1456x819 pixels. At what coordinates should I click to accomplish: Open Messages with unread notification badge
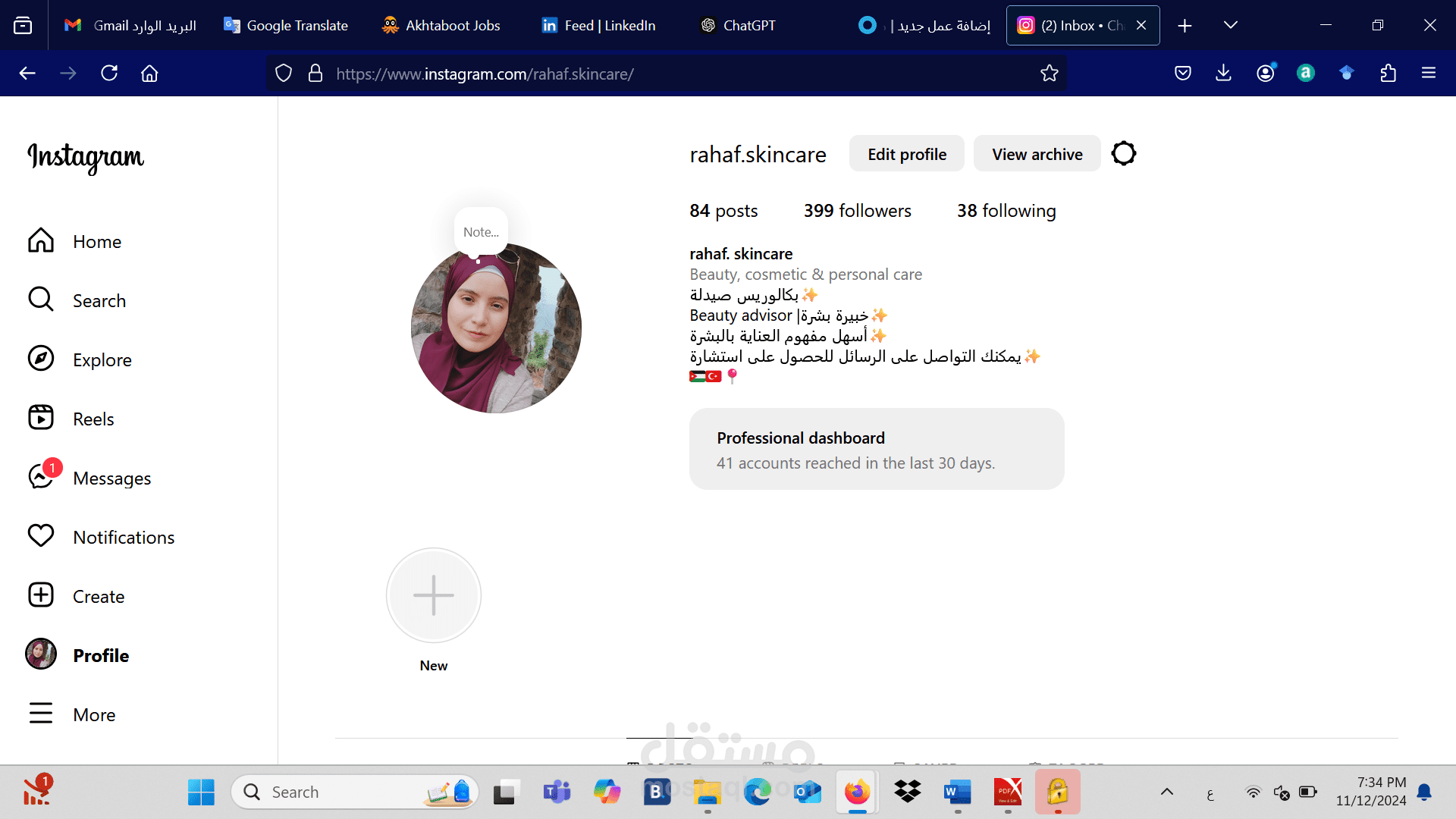pos(41,477)
